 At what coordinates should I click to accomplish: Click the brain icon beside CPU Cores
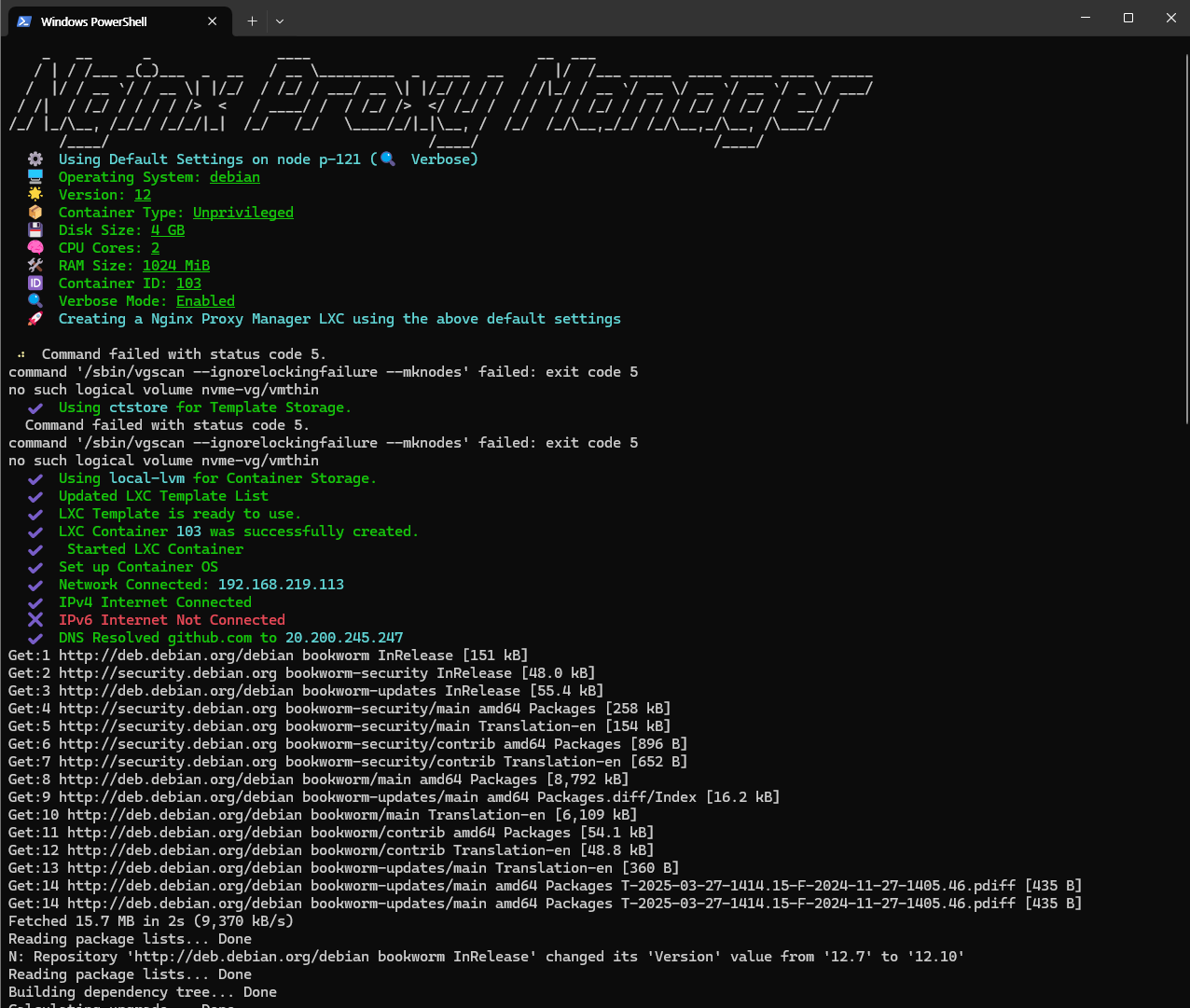(35, 248)
